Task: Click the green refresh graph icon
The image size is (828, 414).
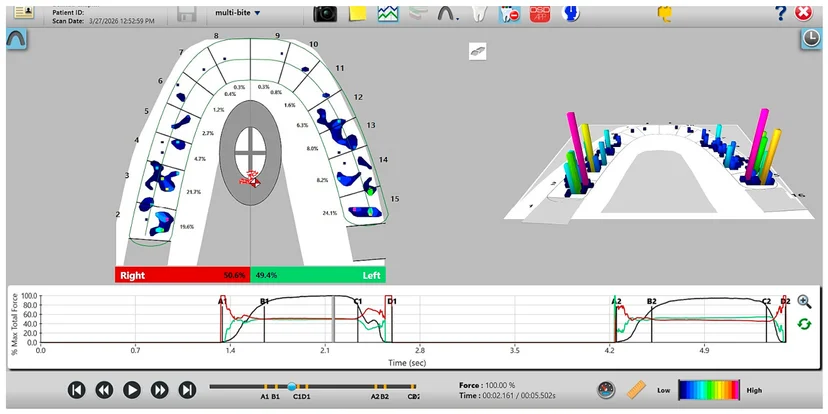Action: [804, 324]
